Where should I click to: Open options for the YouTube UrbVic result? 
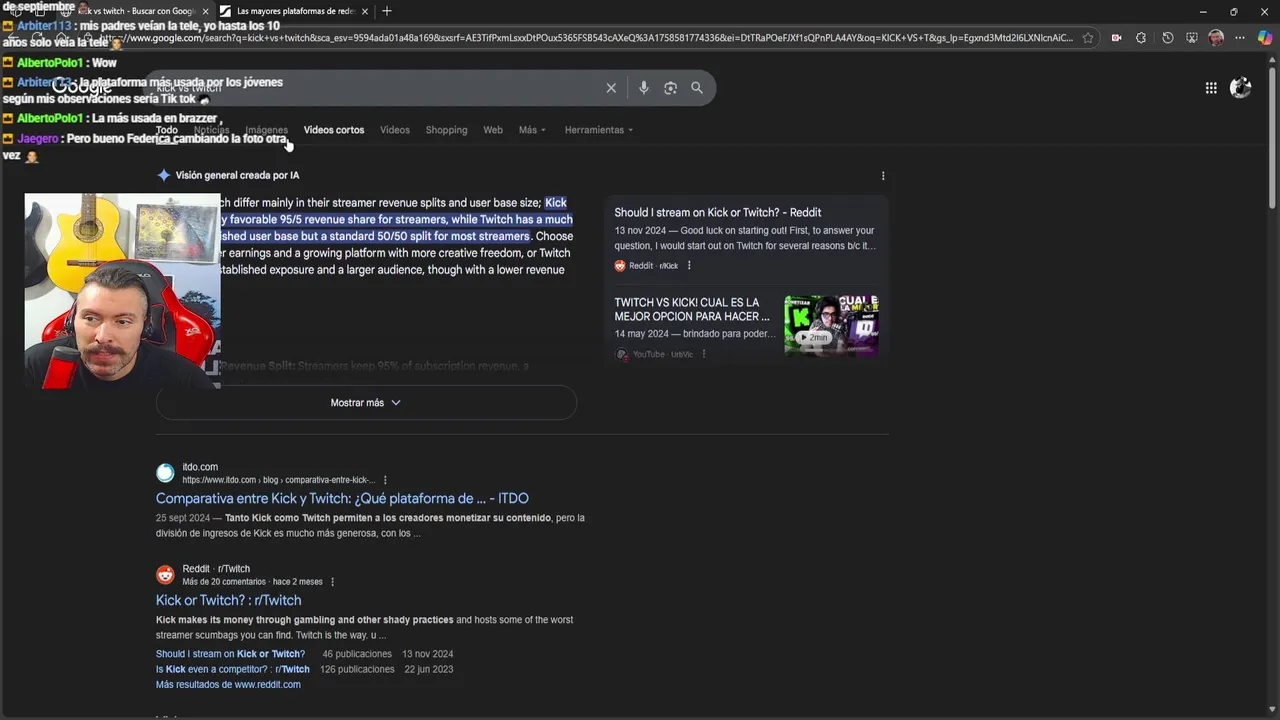tap(703, 354)
